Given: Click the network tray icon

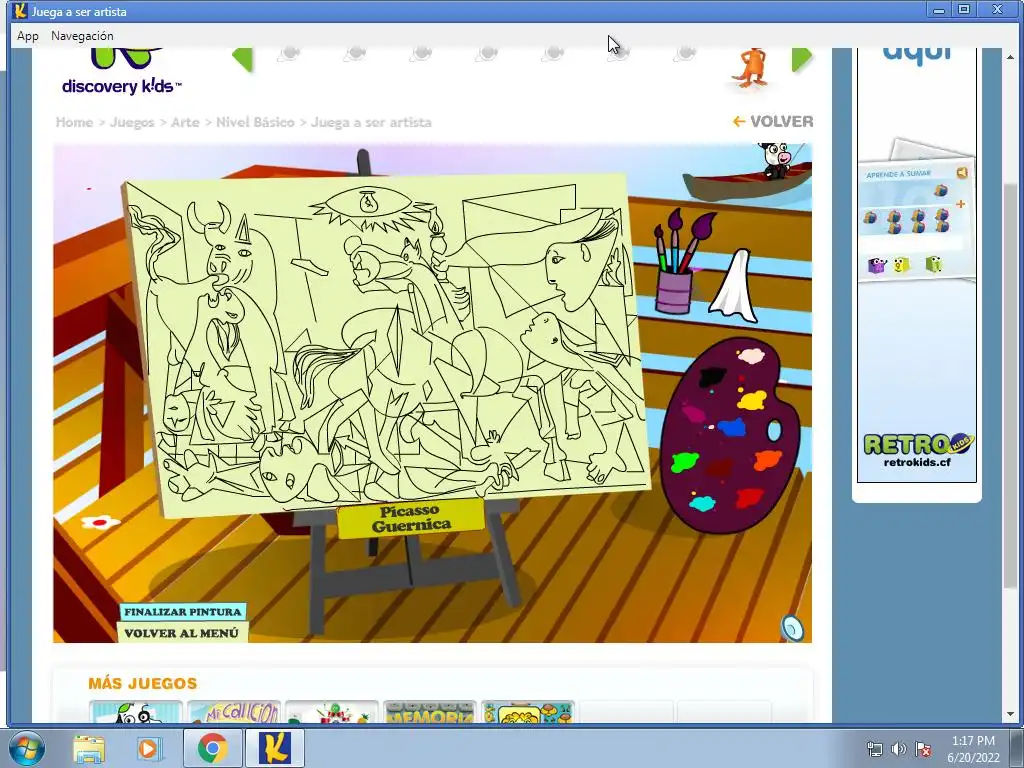Looking at the screenshot, I should (874, 749).
